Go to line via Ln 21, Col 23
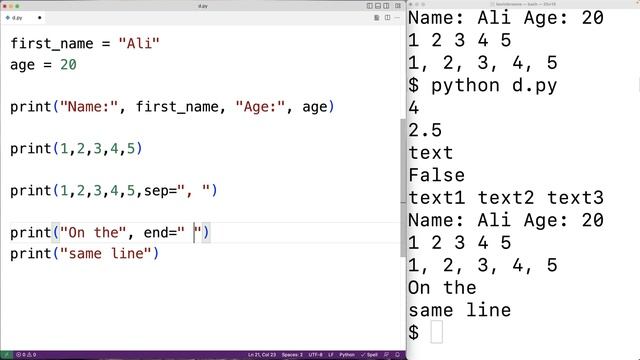Screen dimensions: 640x360 (262, 355)
